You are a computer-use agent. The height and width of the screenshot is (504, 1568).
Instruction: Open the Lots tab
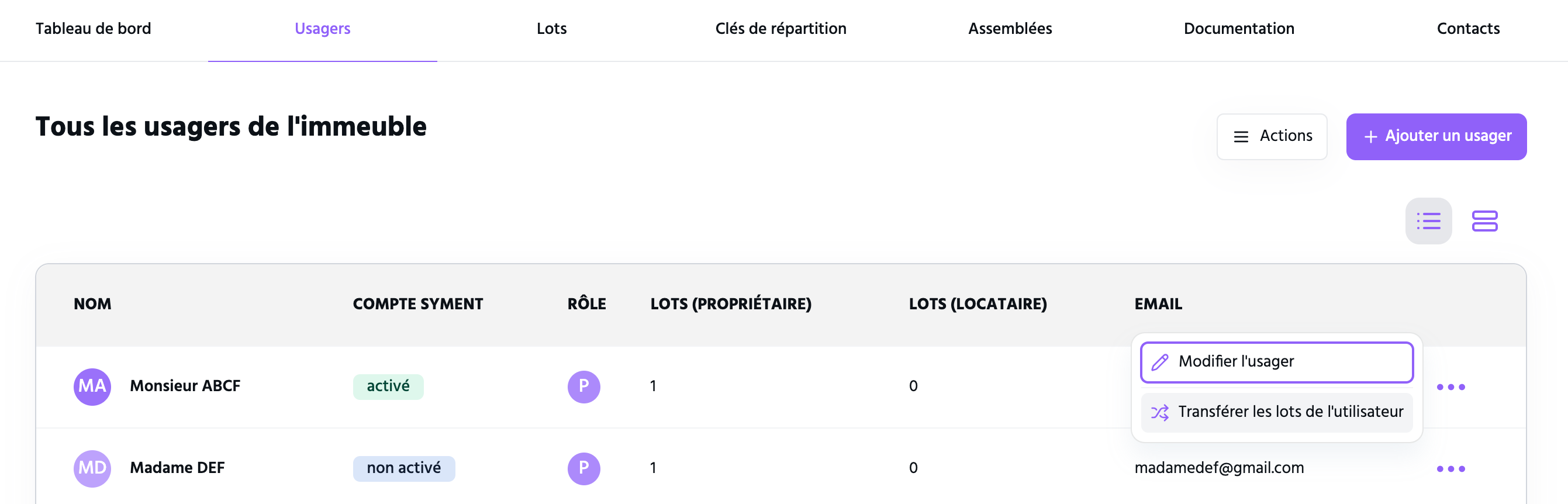[x=551, y=29]
